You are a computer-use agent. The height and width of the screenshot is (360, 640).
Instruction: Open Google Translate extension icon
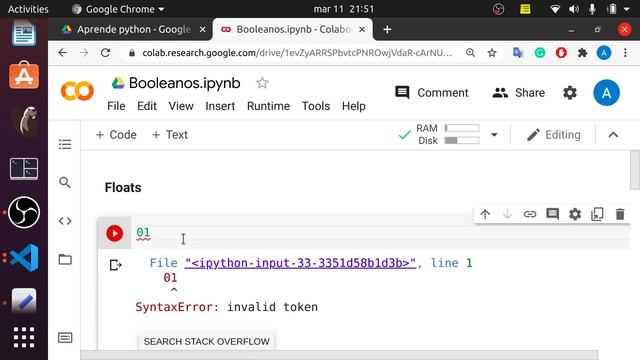point(518,53)
